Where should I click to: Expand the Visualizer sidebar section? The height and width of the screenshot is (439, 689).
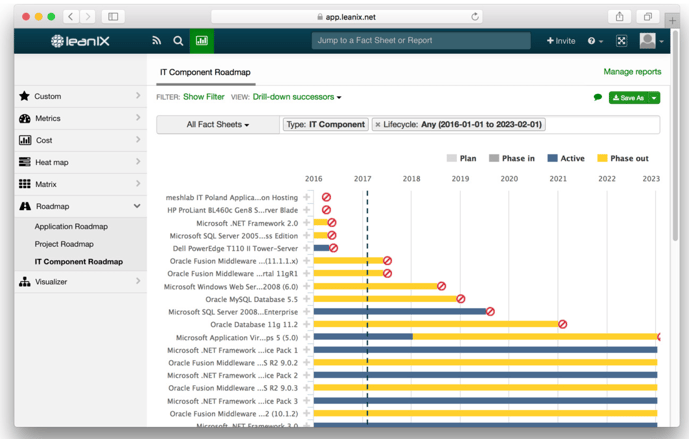point(138,281)
